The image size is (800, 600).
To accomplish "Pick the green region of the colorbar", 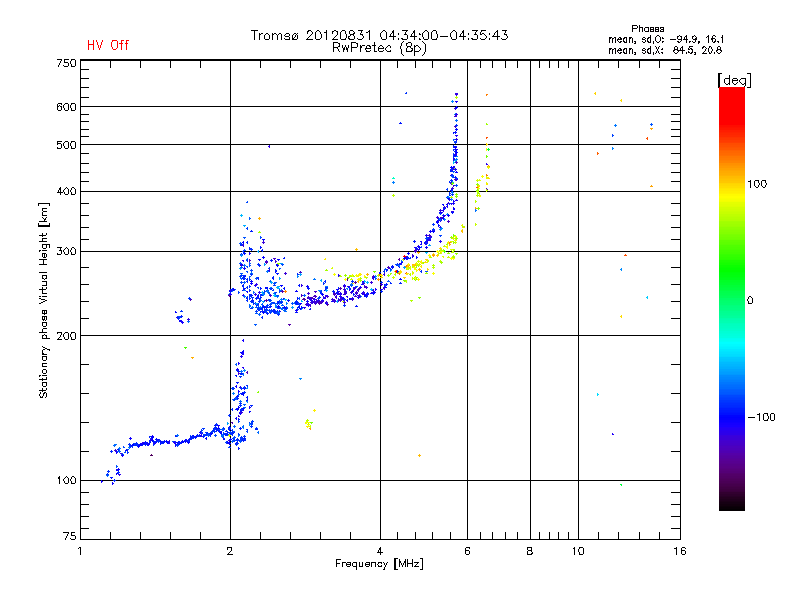I will [x=732, y=270].
